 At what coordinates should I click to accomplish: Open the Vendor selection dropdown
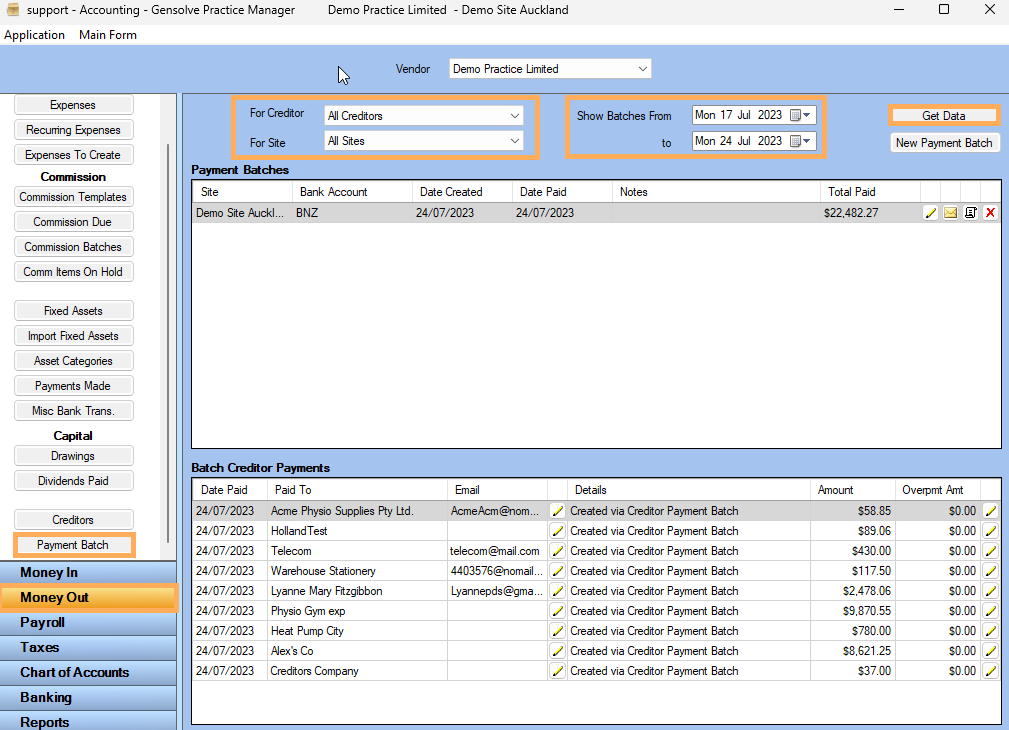click(x=641, y=68)
